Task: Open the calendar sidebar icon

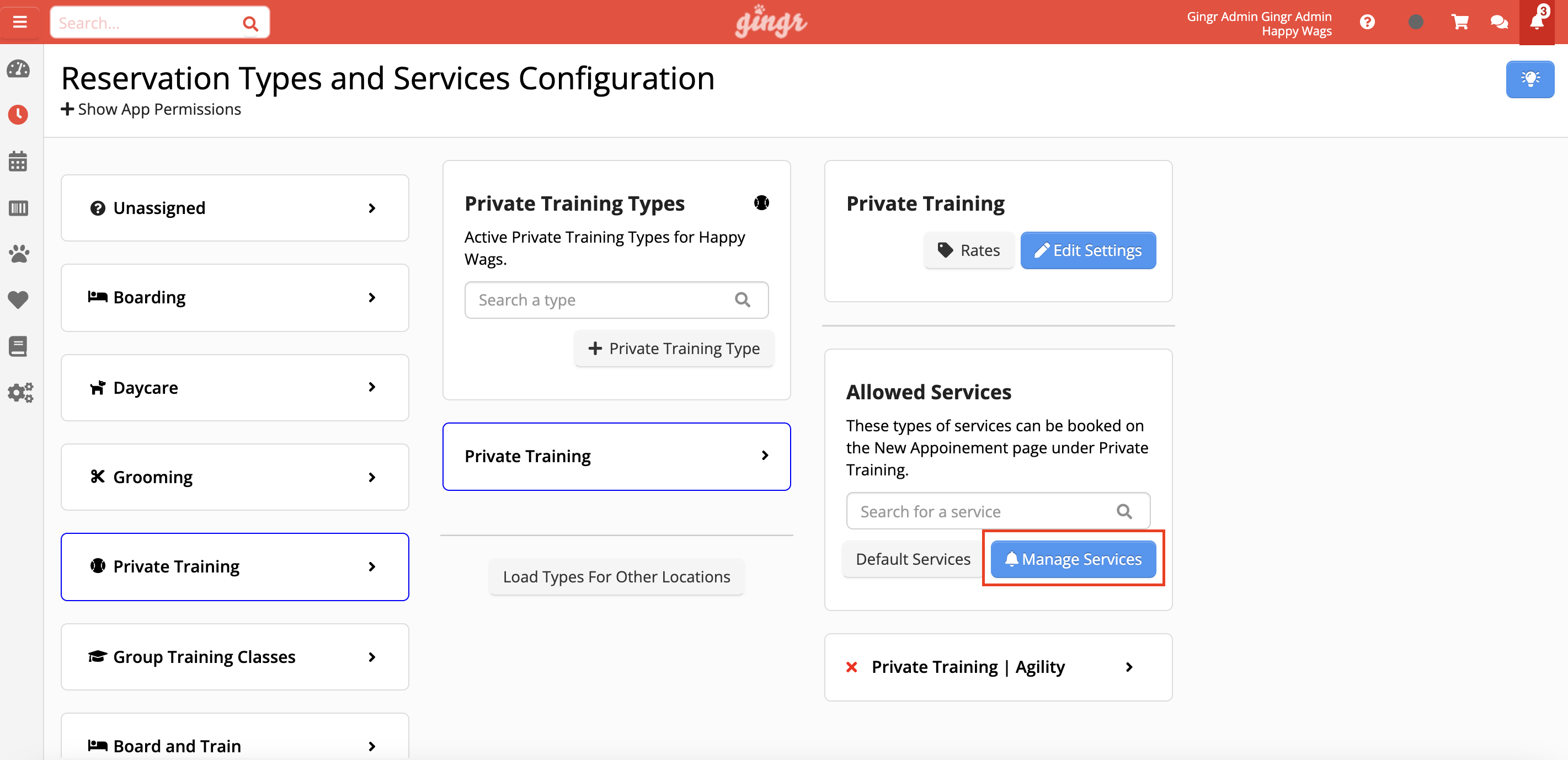Action: pos(18,161)
